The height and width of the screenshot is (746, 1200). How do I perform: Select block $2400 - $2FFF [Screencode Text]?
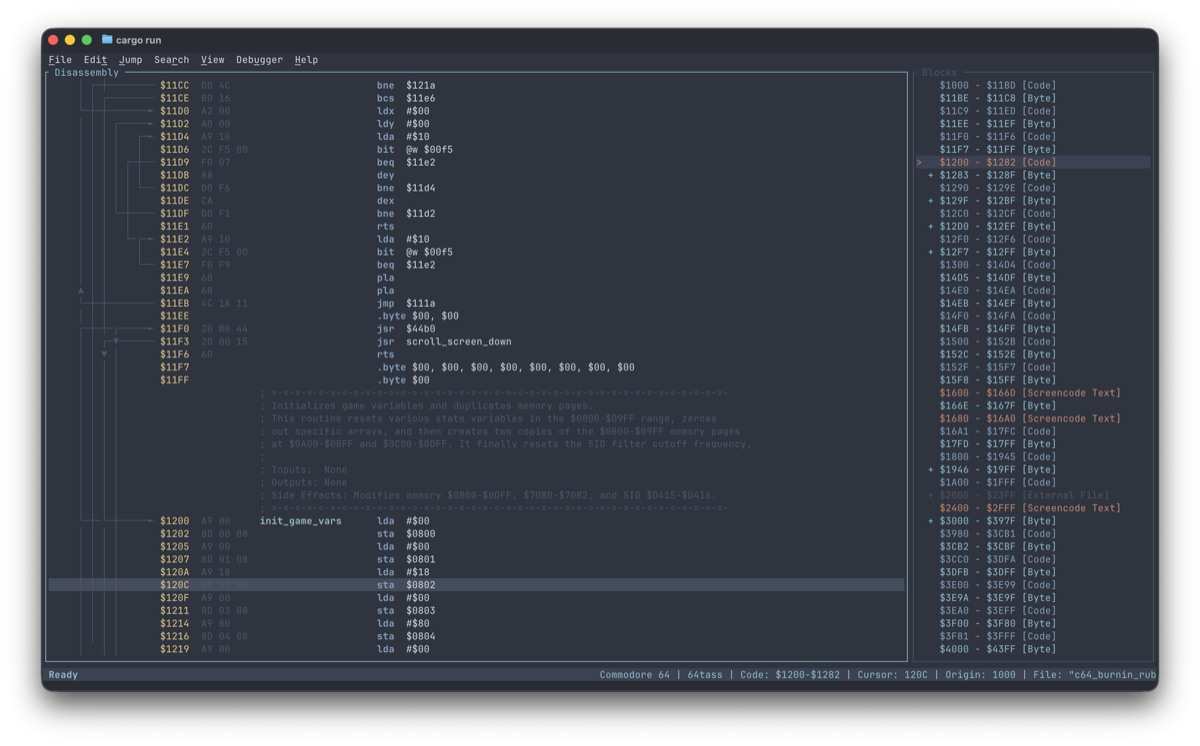(1030, 508)
